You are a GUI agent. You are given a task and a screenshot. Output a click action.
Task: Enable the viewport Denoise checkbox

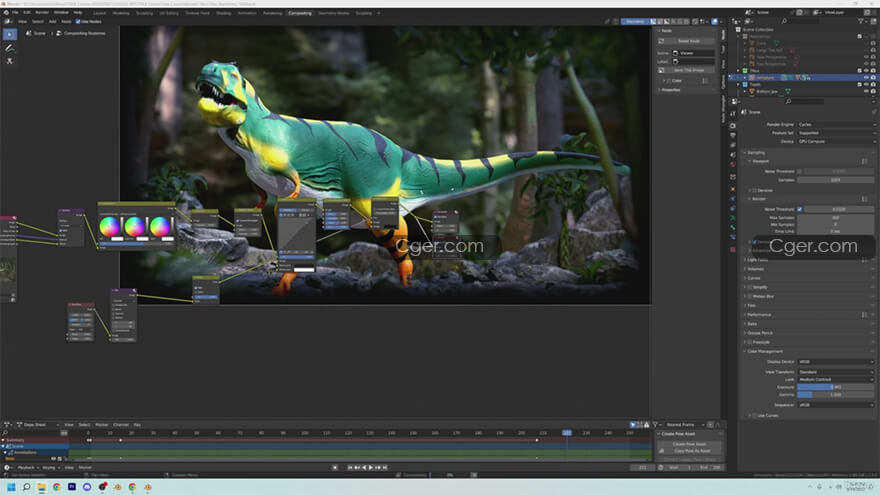(x=754, y=191)
